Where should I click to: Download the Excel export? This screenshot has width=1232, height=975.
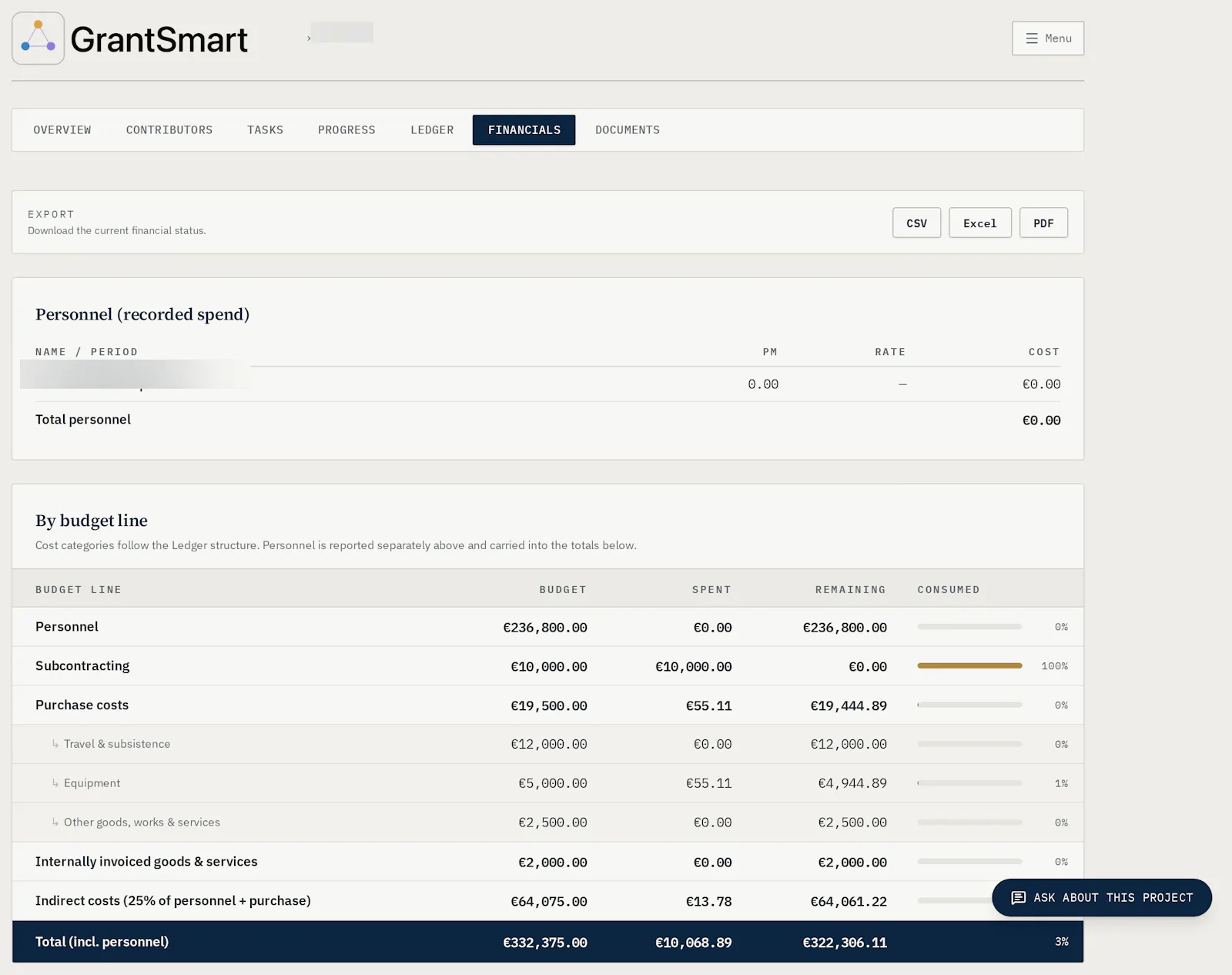979,223
